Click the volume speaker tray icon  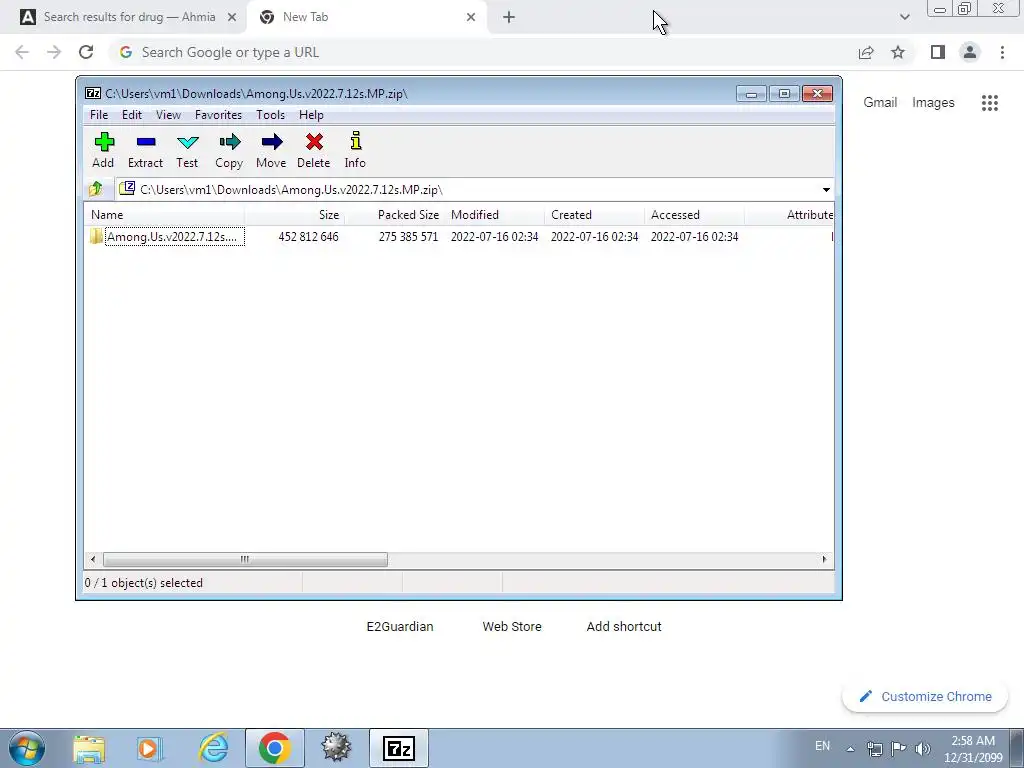click(923, 749)
